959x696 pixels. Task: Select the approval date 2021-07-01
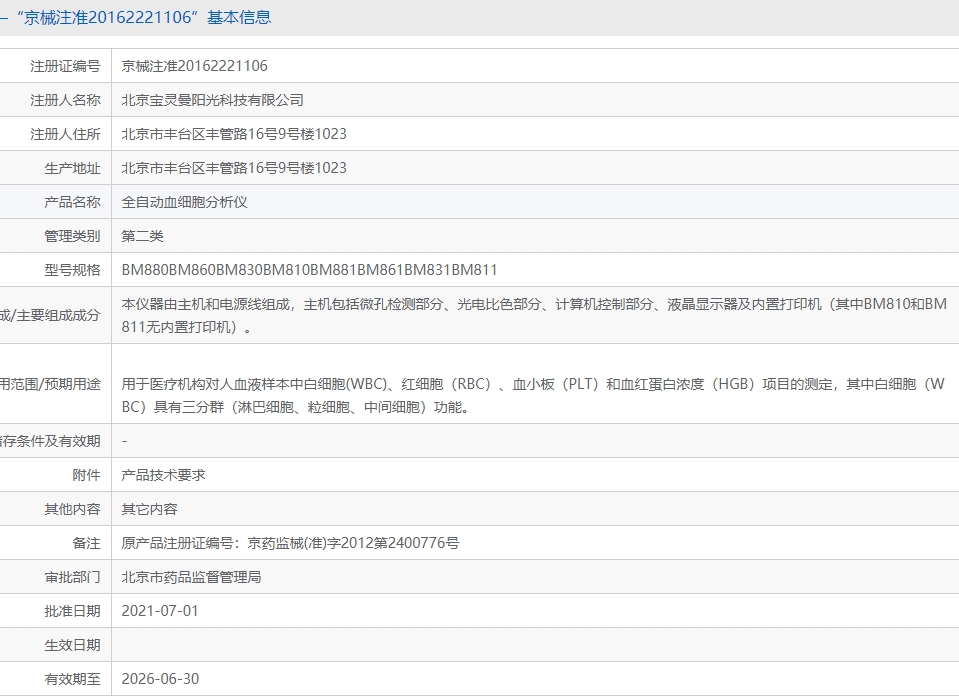coord(160,611)
